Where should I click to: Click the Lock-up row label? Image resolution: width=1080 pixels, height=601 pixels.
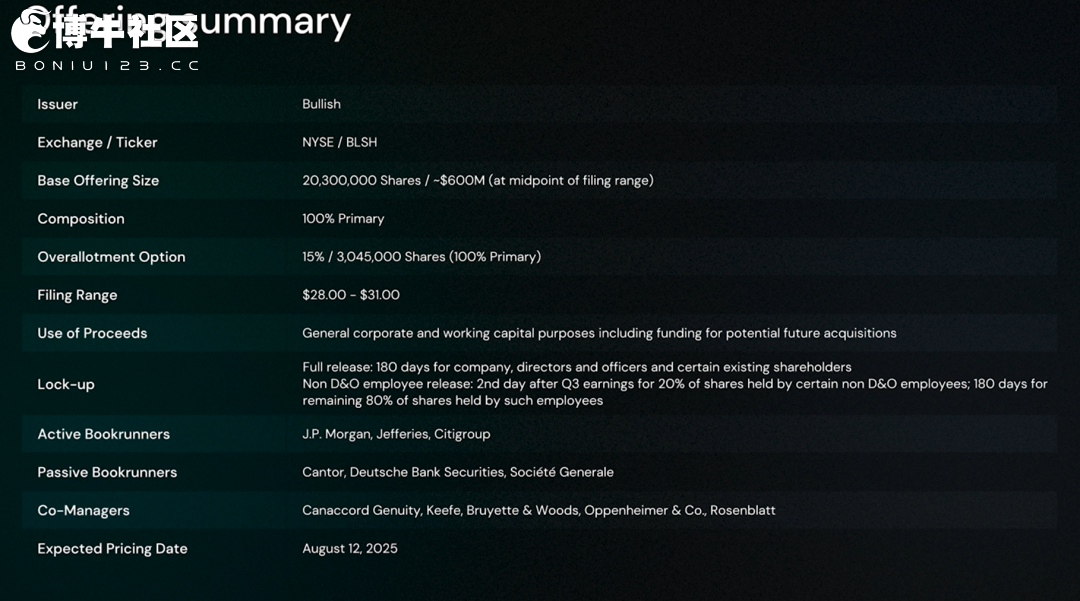(x=65, y=384)
